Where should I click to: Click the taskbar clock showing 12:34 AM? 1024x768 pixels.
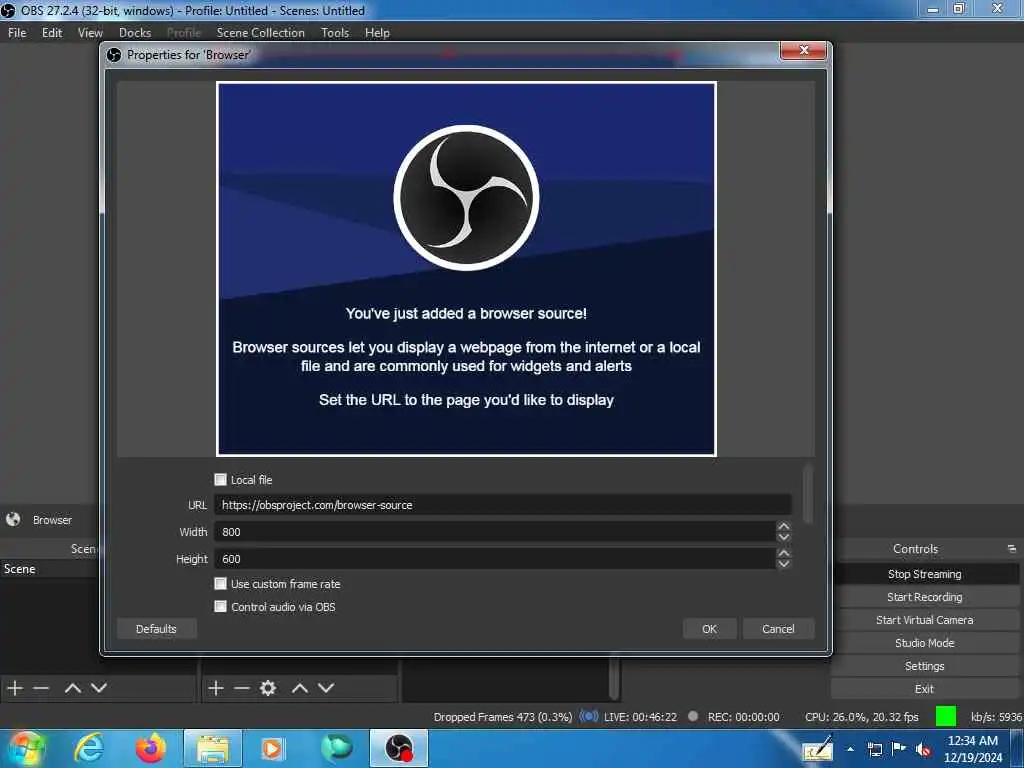click(973, 749)
